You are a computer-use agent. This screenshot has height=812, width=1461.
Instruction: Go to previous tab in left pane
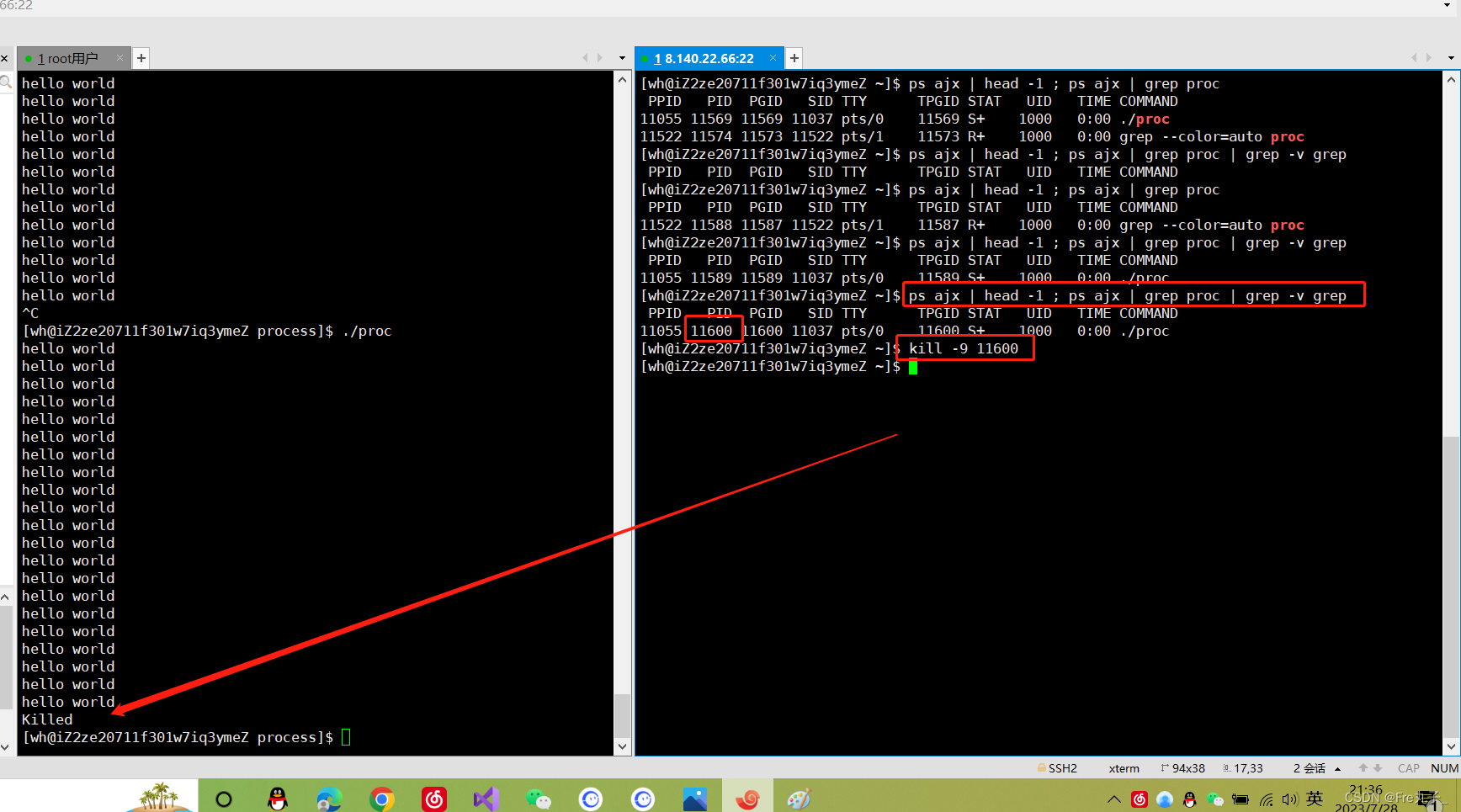586,58
